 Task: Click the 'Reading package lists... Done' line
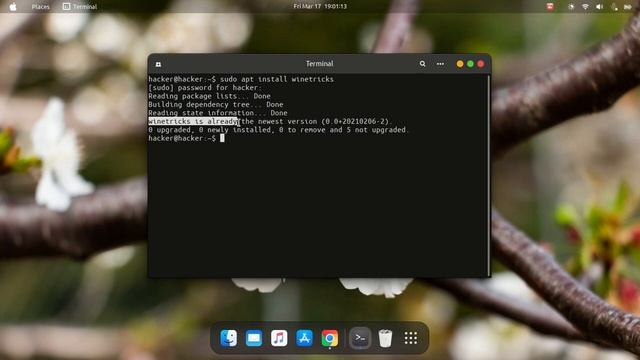tap(209, 96)
